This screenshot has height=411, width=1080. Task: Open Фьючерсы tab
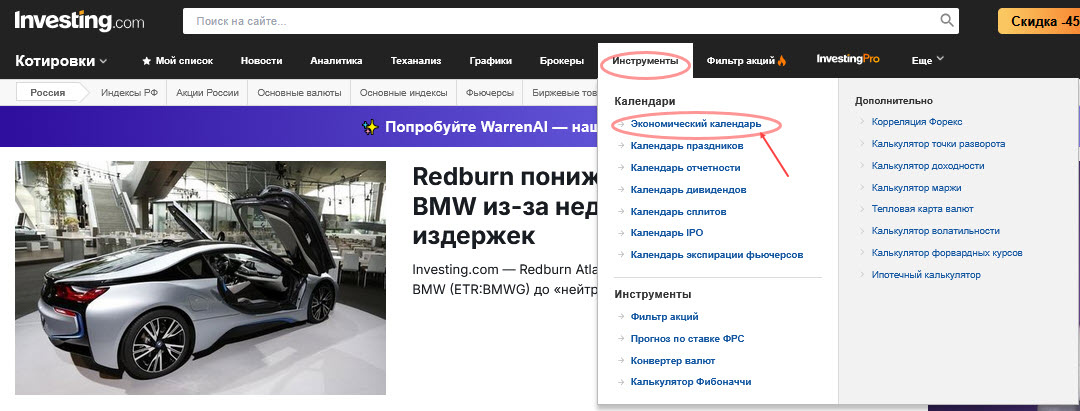point(488,92)
